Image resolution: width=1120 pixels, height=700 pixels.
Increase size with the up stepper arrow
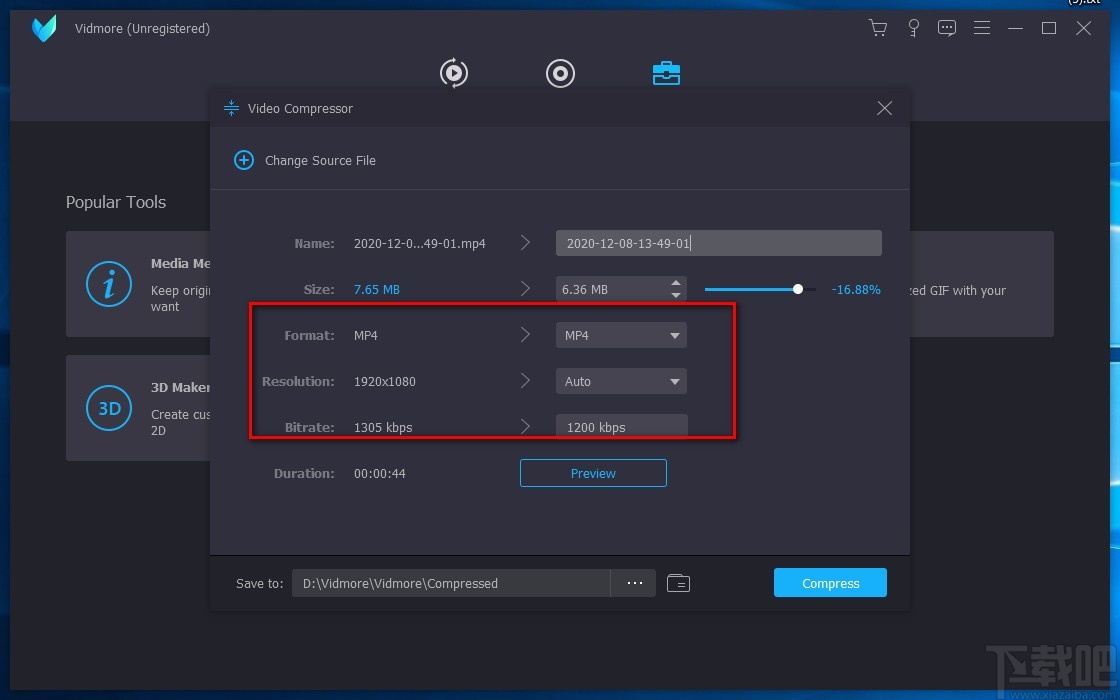coord(676,284)
